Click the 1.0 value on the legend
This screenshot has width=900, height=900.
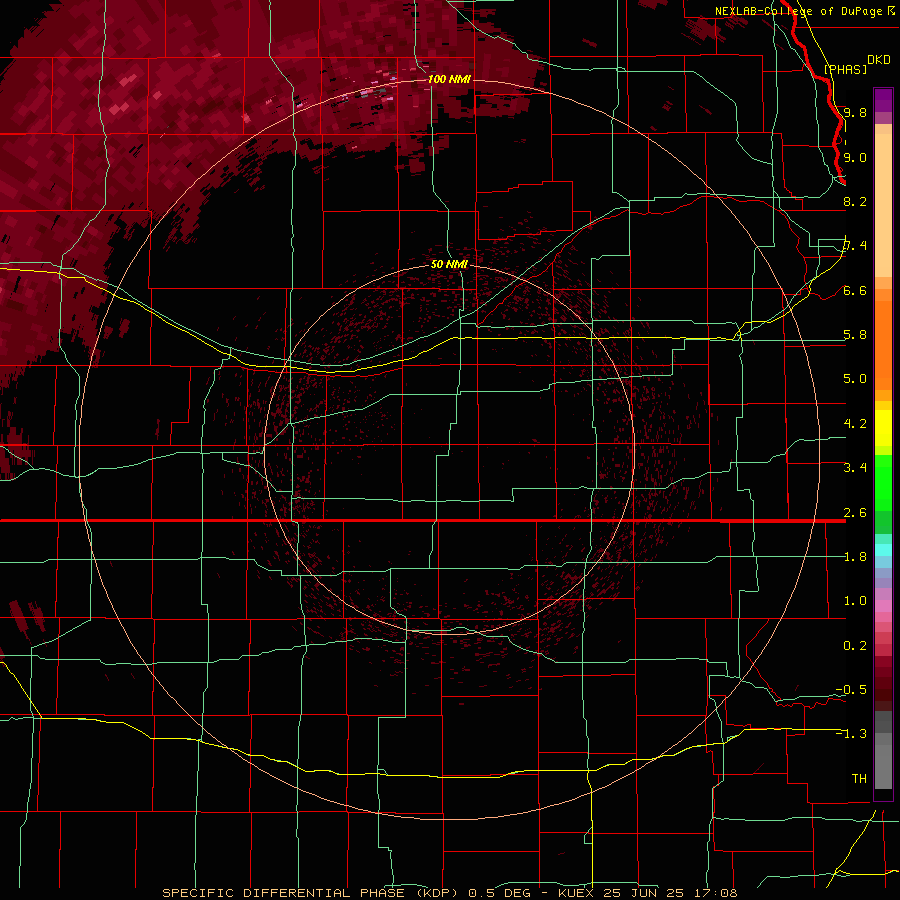coord(855,601)
